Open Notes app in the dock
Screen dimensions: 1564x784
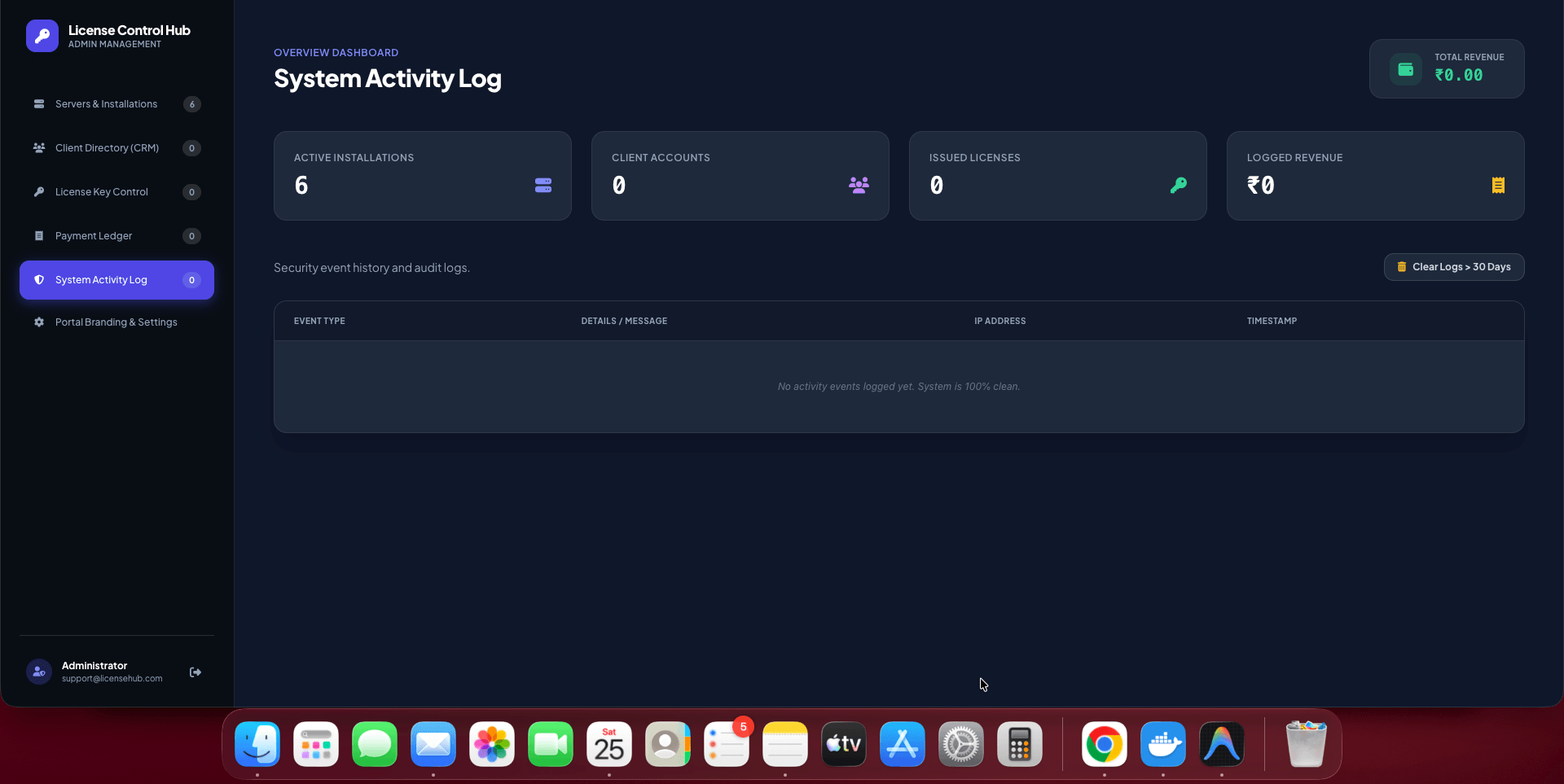[785, 744]
